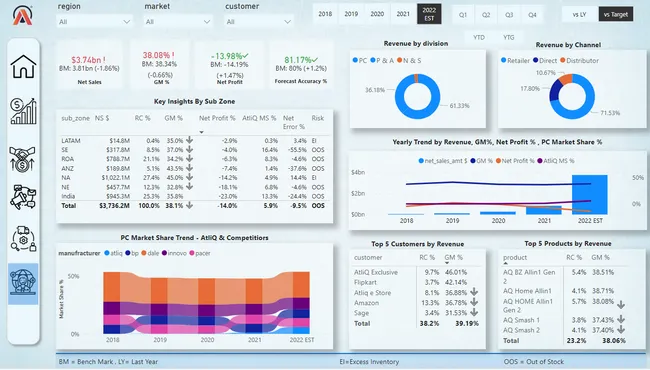Click sort arrow under customer GM % column
Viewport: 650px width, 370px height.
(x=447, y=263)
